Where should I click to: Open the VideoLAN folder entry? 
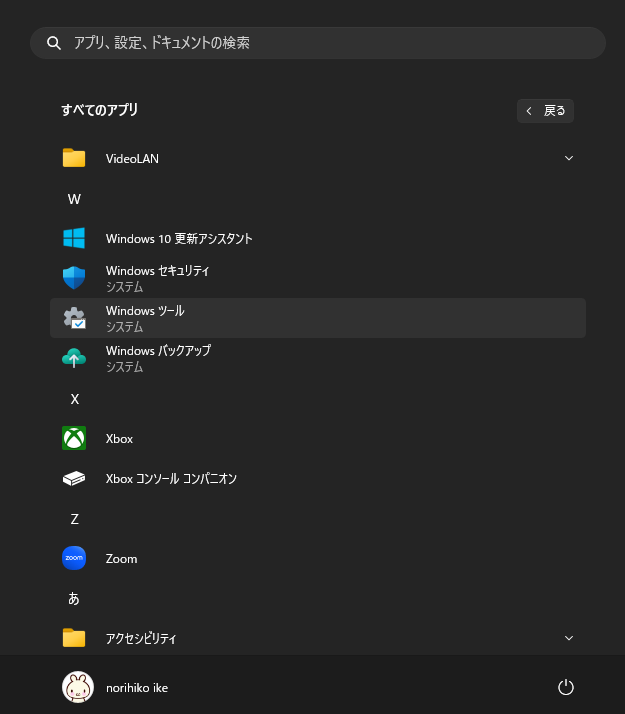click(318, 158)
